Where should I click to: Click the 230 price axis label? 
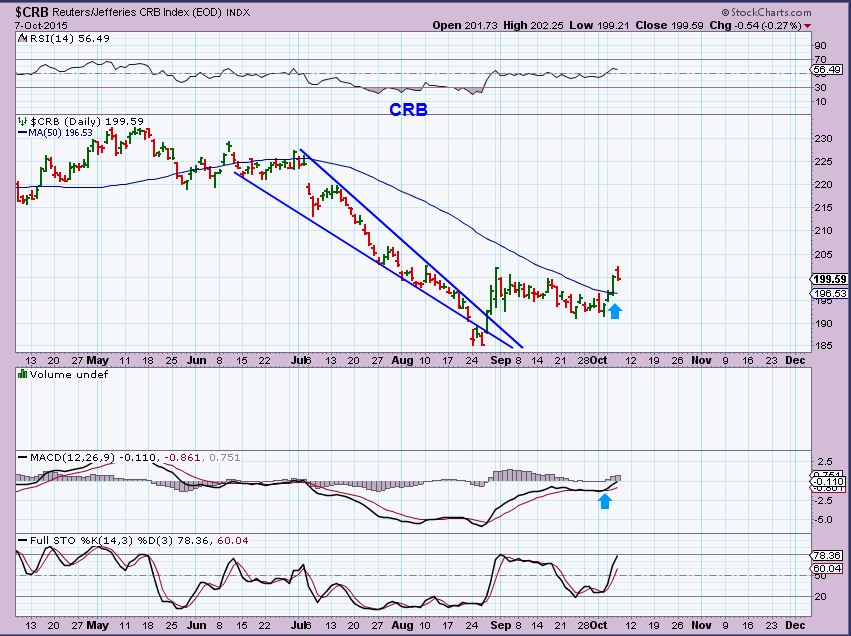(823, 138)
